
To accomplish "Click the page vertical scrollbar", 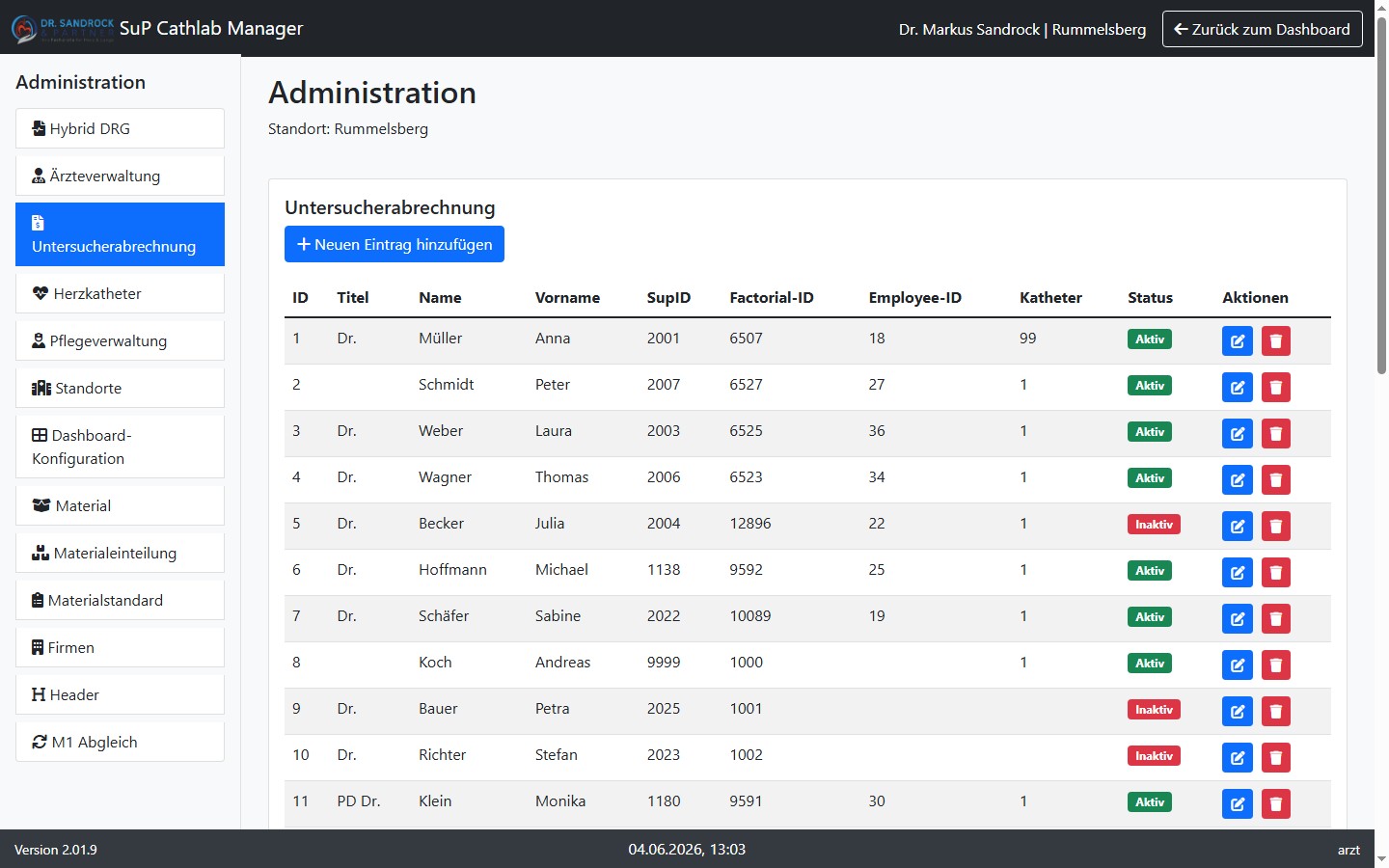I will pyautogui.click(x=1381, y=193).
